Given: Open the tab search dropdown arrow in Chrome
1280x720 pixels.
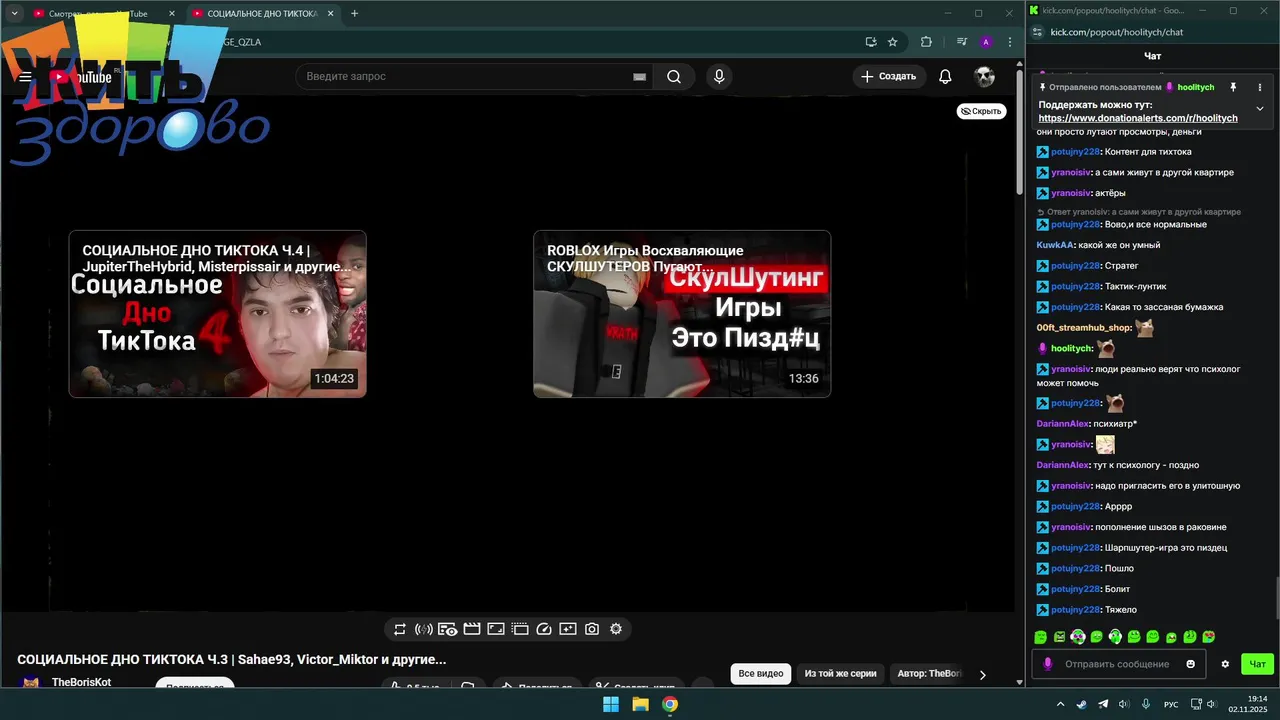Looking at the screenshot, I should click(x=14, y=13).
